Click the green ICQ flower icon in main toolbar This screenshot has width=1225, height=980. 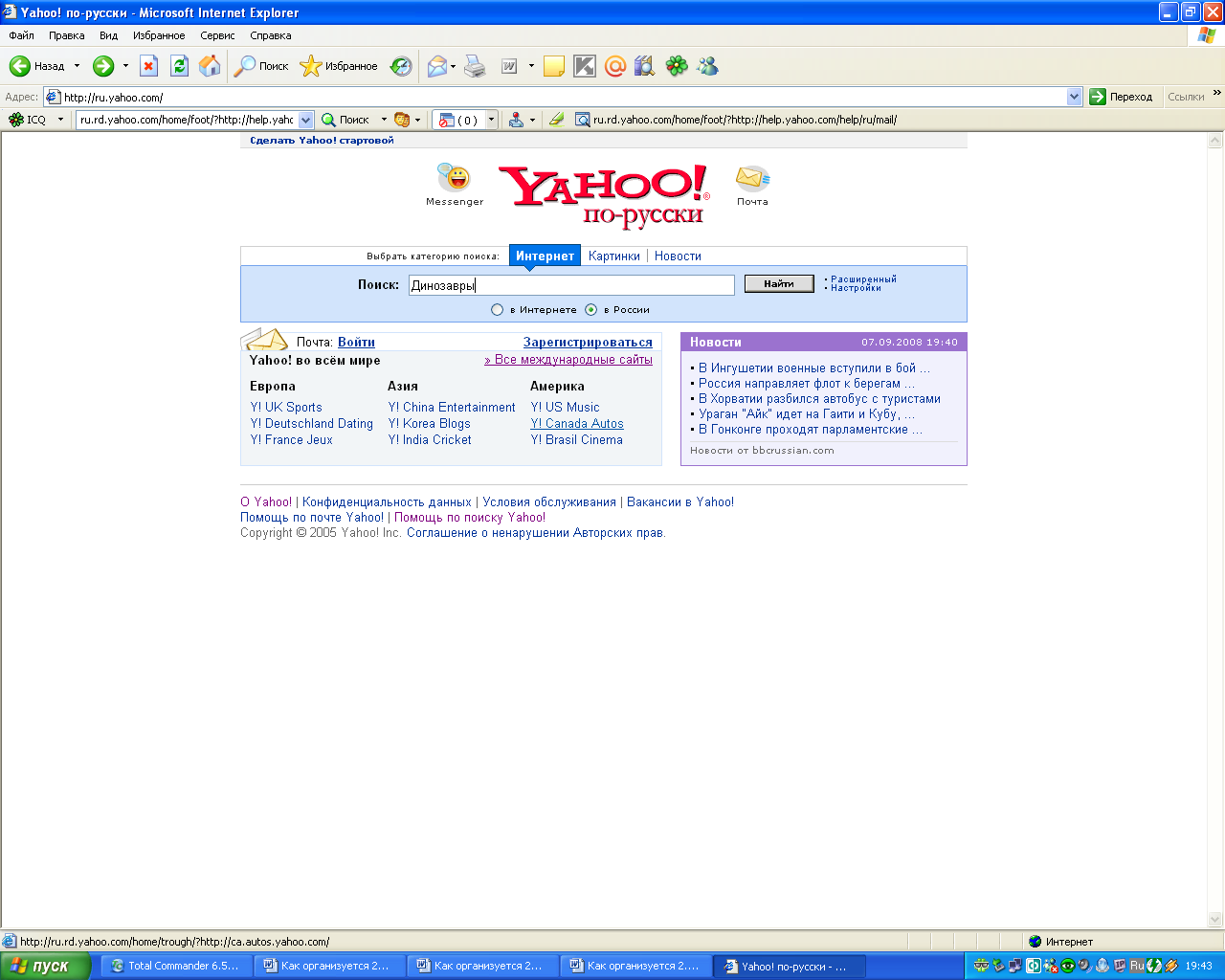[x=677, y=66]
